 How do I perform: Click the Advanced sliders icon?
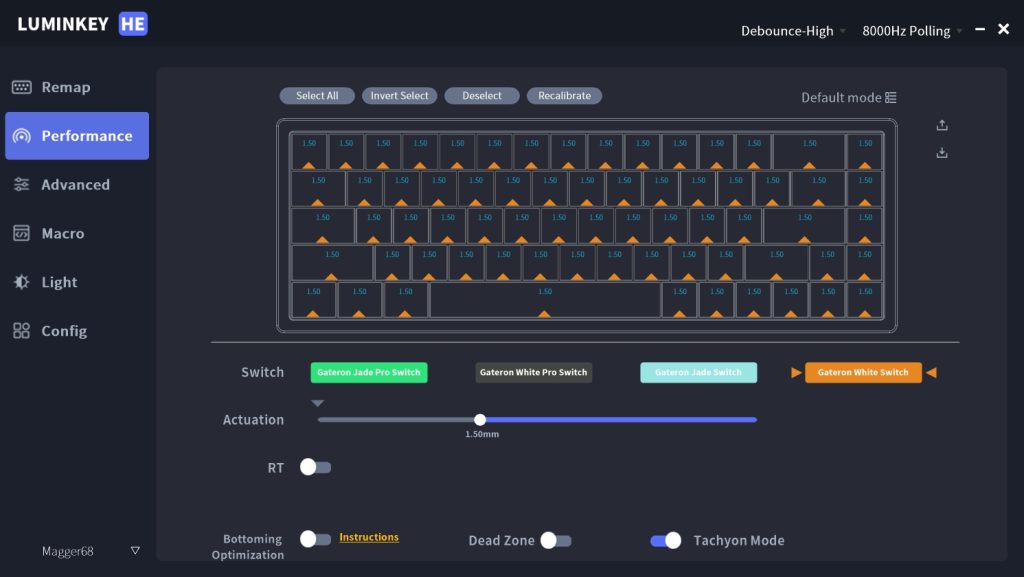coord(21,185)
